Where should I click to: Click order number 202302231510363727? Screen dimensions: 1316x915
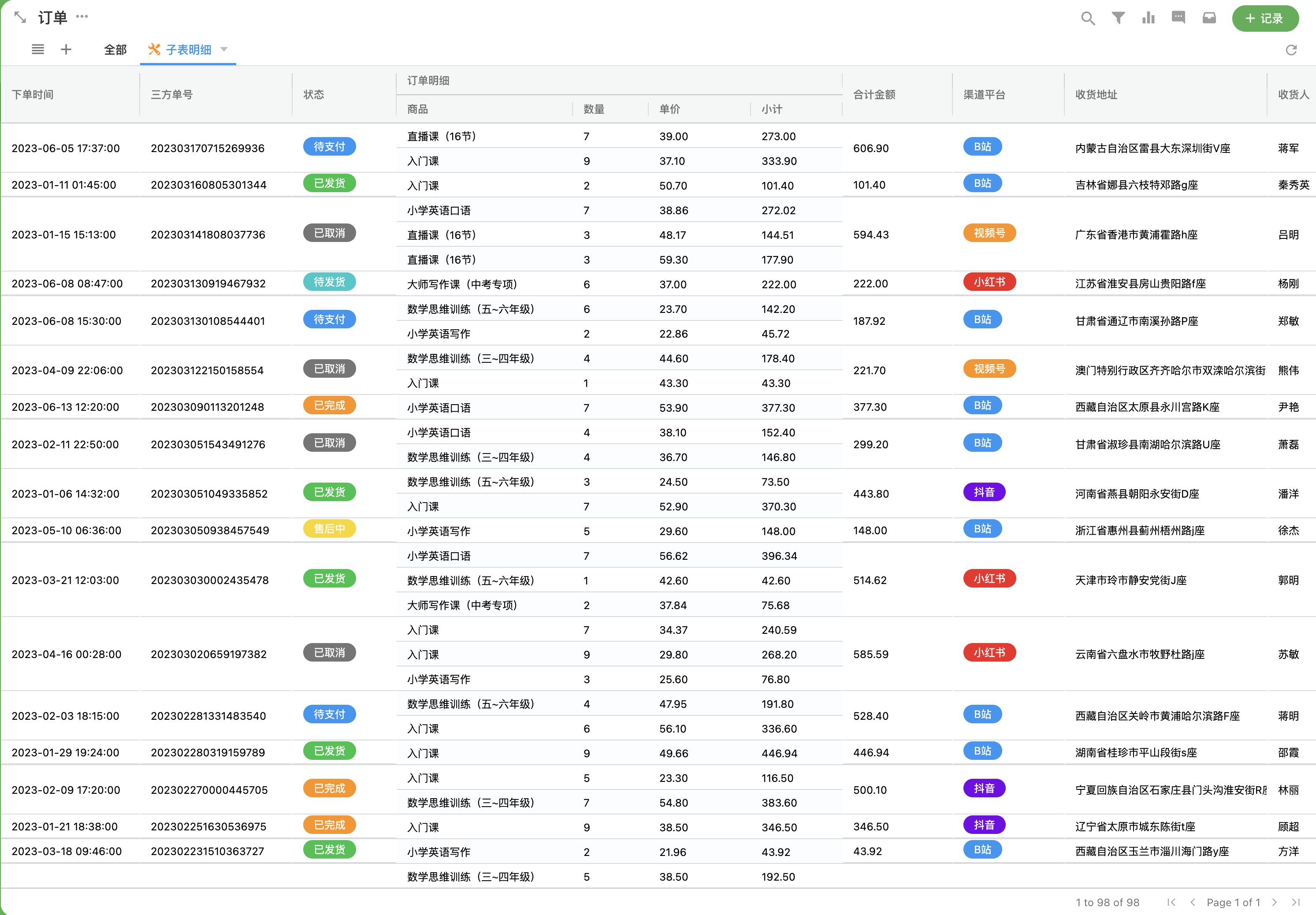(208, 852)
